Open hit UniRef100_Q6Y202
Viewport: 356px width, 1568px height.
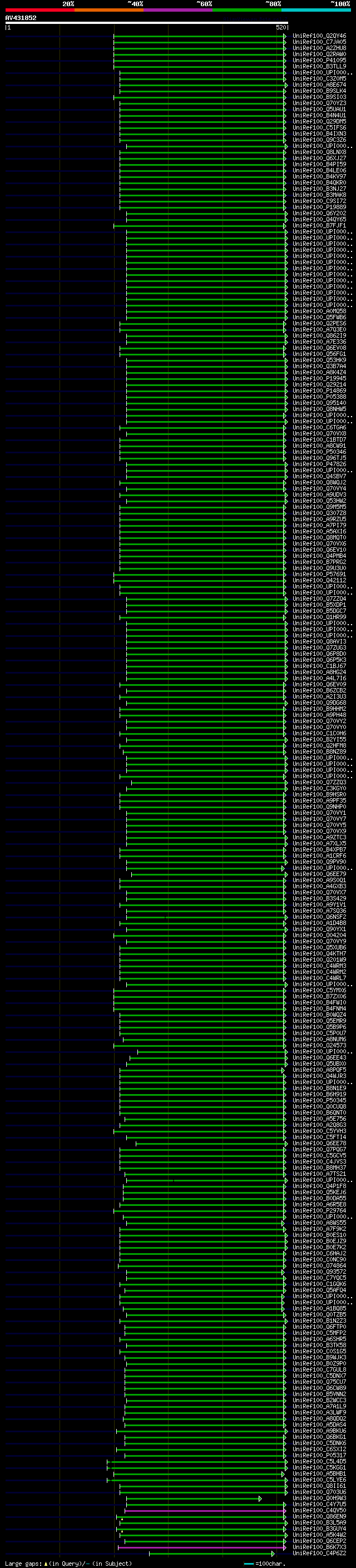point(319,214)
